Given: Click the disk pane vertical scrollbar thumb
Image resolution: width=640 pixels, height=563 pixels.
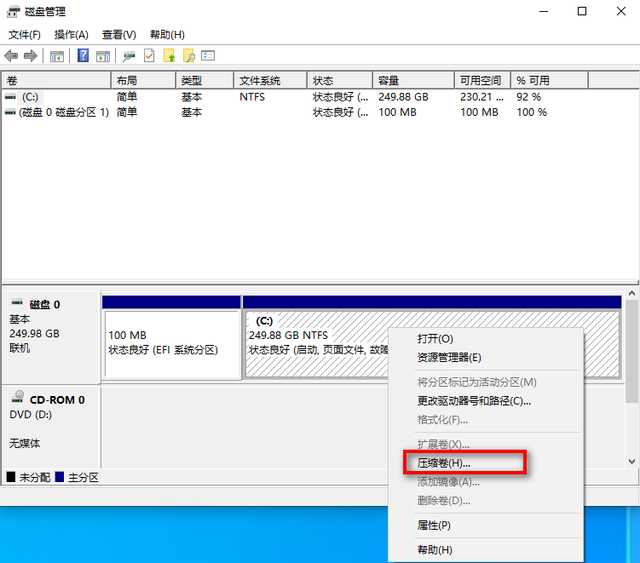Looking at the screenshot, I should [632, 351].
